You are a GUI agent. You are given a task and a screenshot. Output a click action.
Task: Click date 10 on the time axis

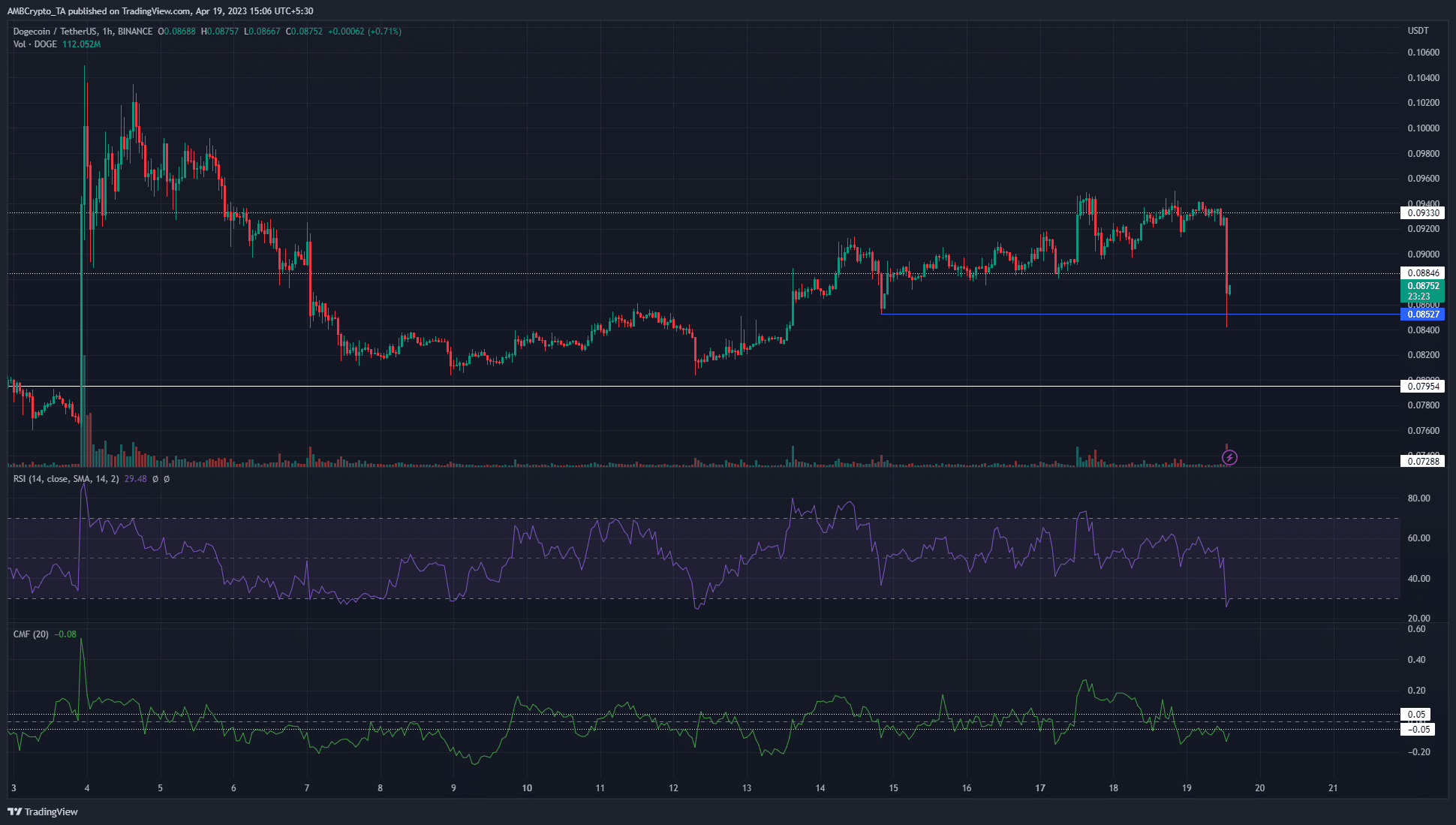(527, 788)
